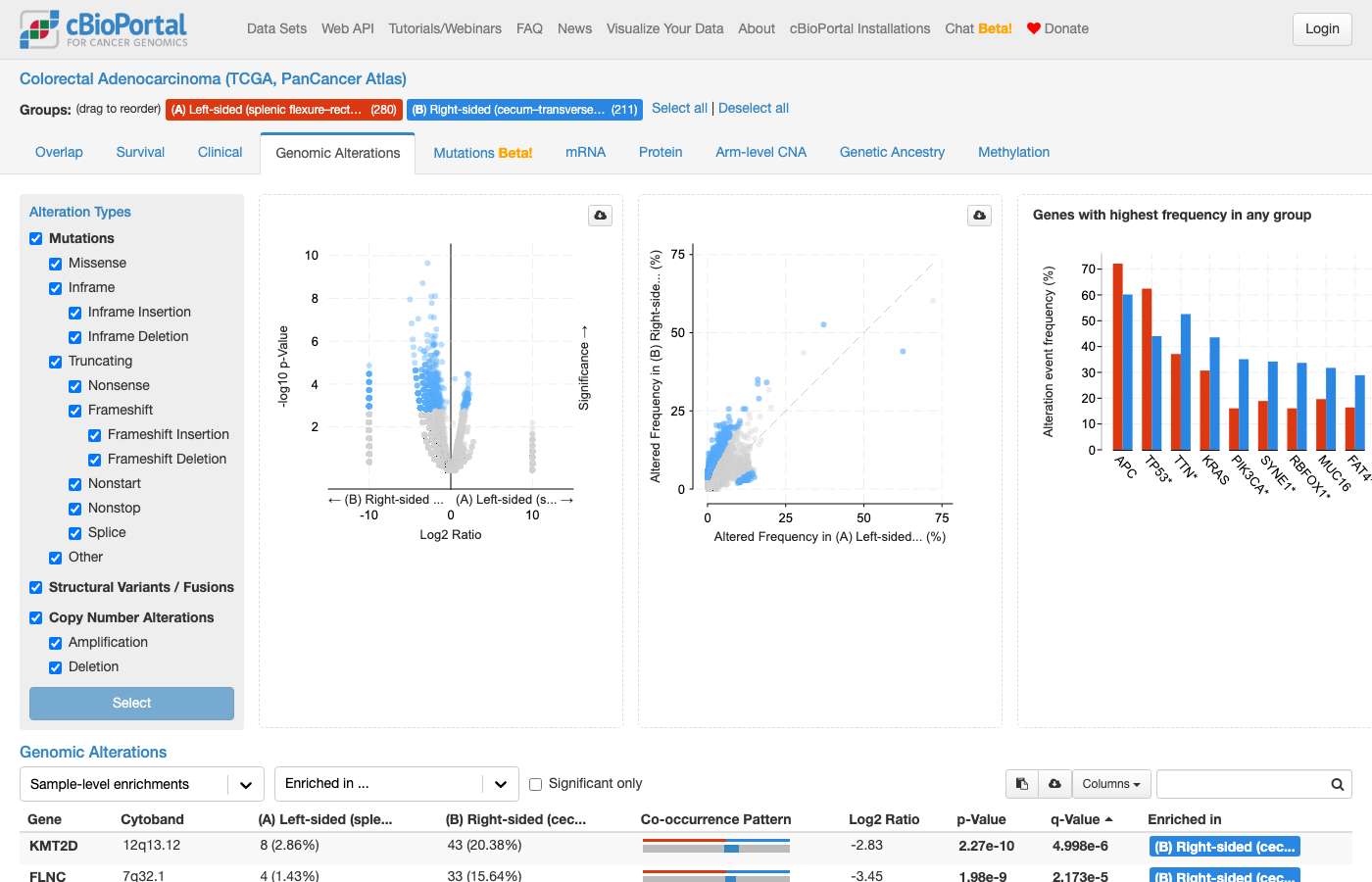1372x882 pixels.
Task: Uncheck the Mutations checkbox
Action: 36,238
